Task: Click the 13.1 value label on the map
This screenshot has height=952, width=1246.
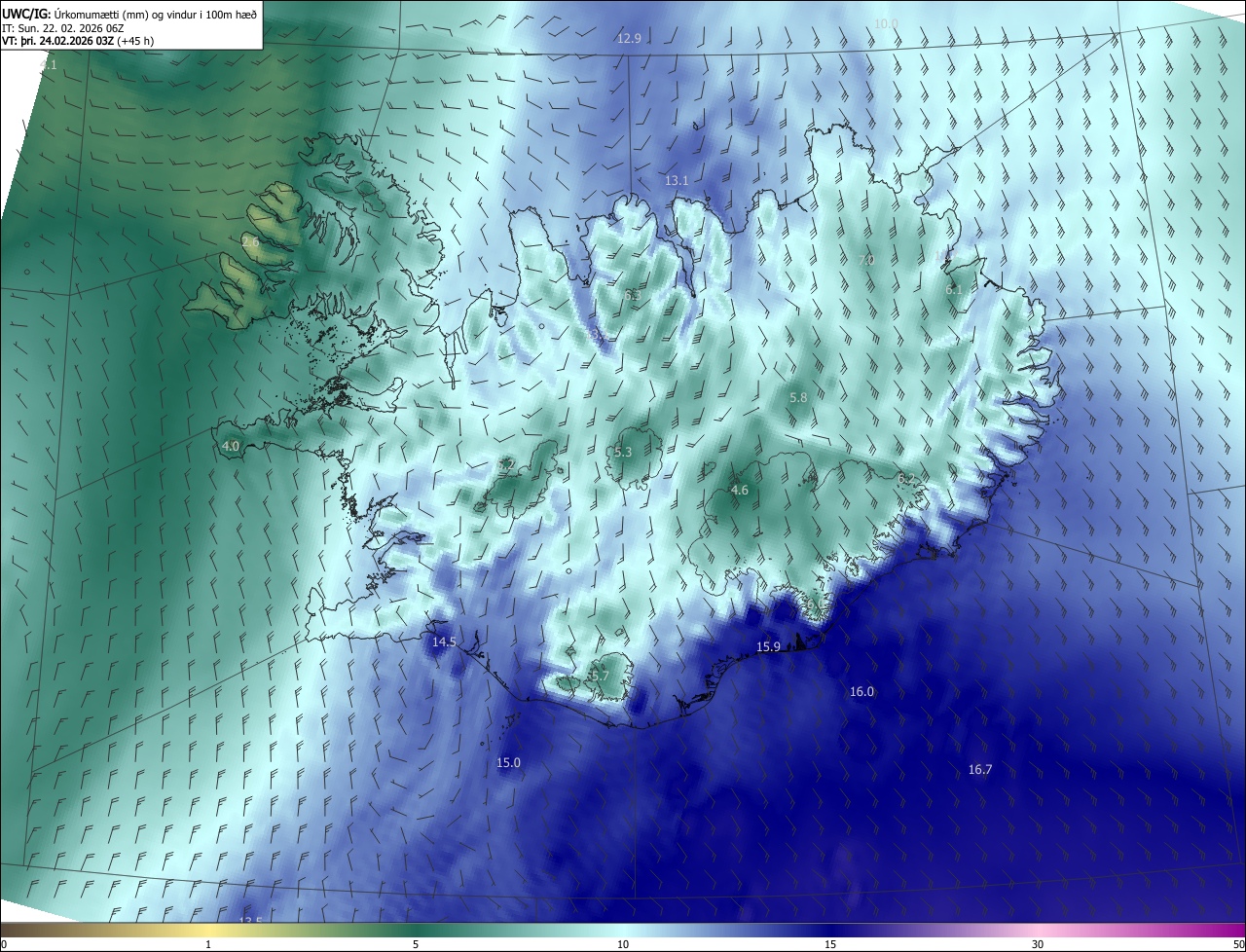Action: pos(677,181)
